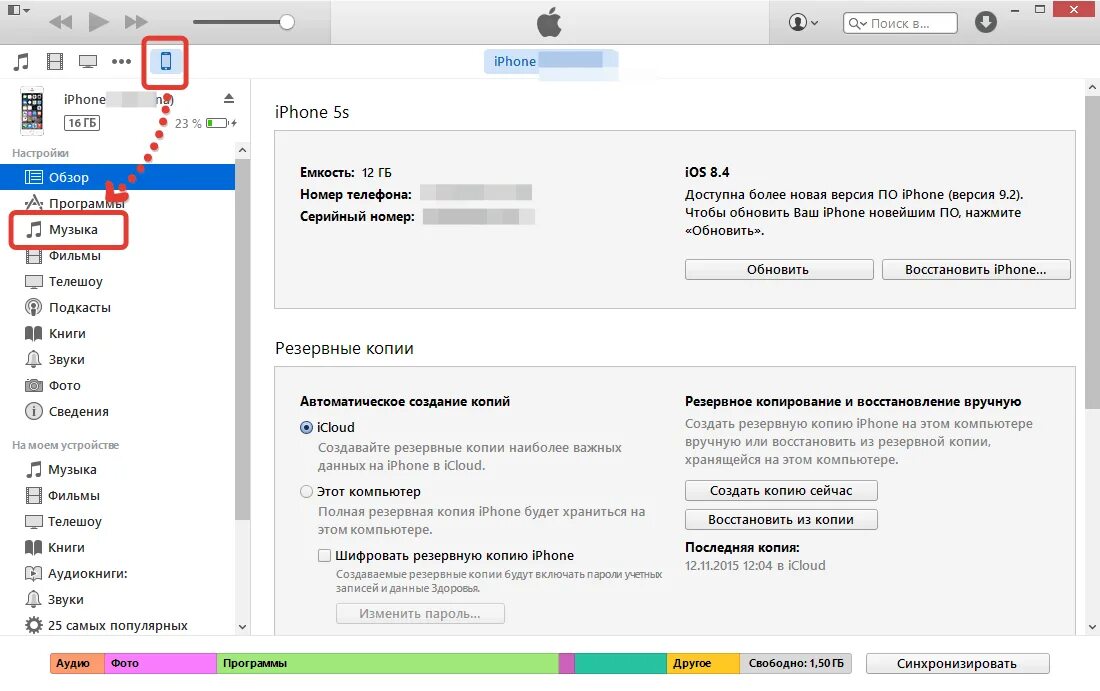Open the TV Shows library icon in toolbar
The image size is (1100, 691).
88,62
